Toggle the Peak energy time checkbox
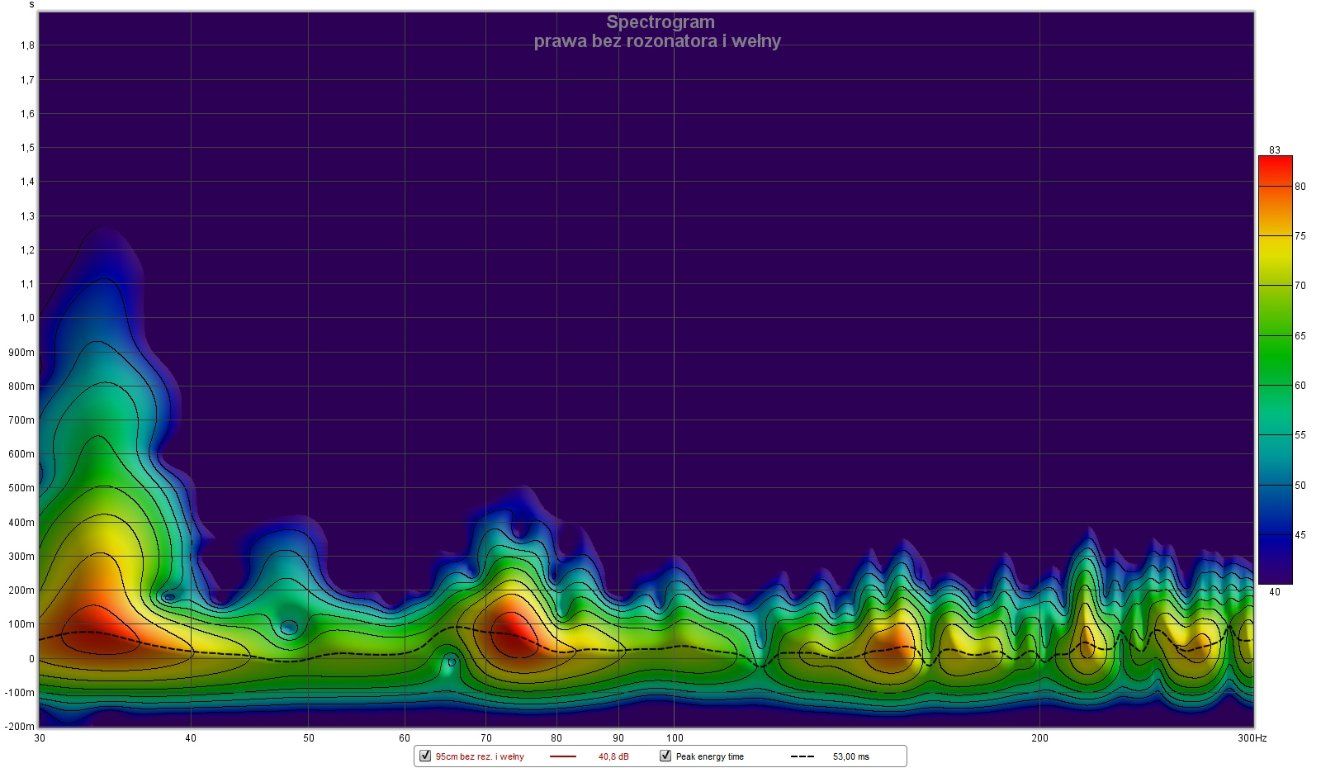Image resolution: width=1321 pixels, height=768 pixels. coord(665,756)
